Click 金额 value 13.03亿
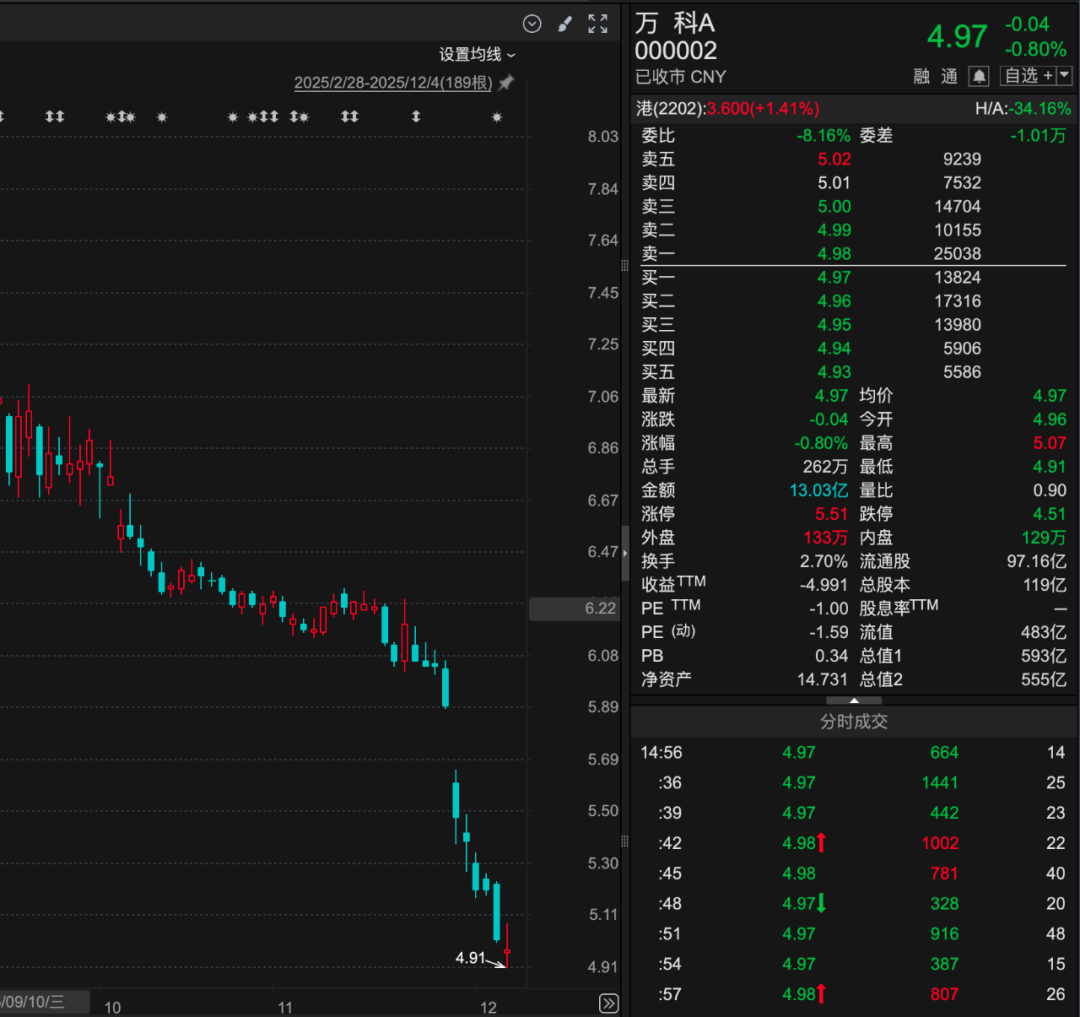Screen dimensions: 1080x1017 click(818, 490)
